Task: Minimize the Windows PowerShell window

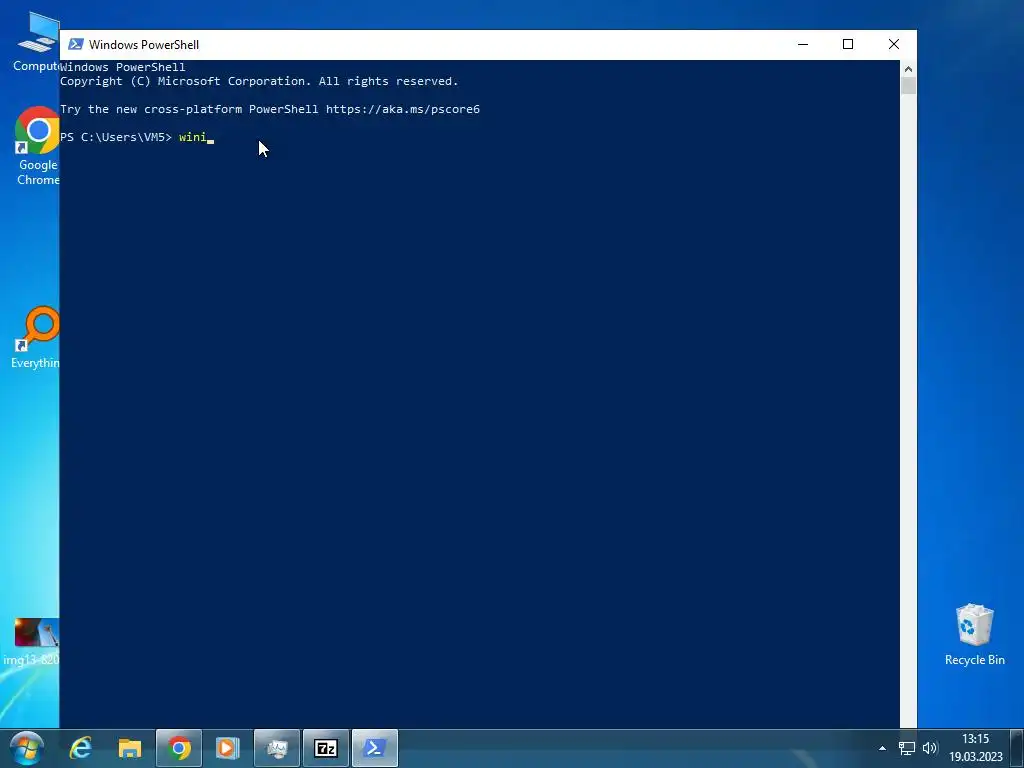Action: (x=803, y=44)
